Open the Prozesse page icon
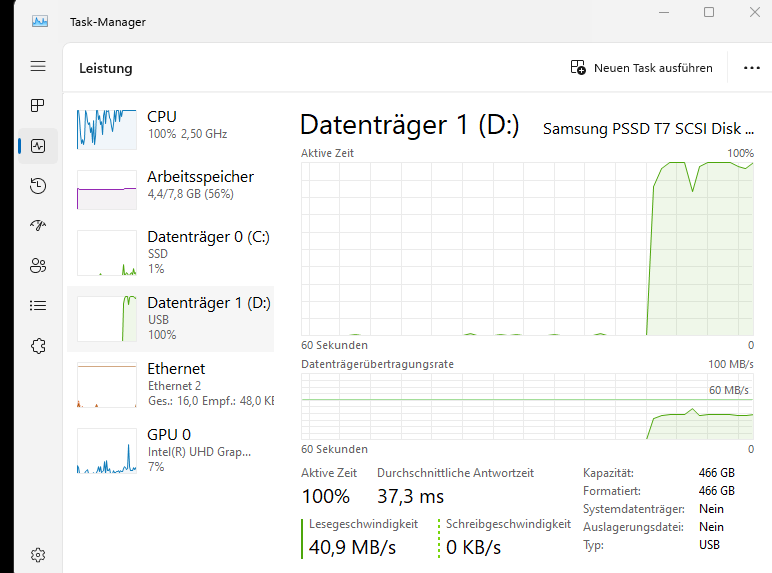The image size is (772, 573). 38,106
